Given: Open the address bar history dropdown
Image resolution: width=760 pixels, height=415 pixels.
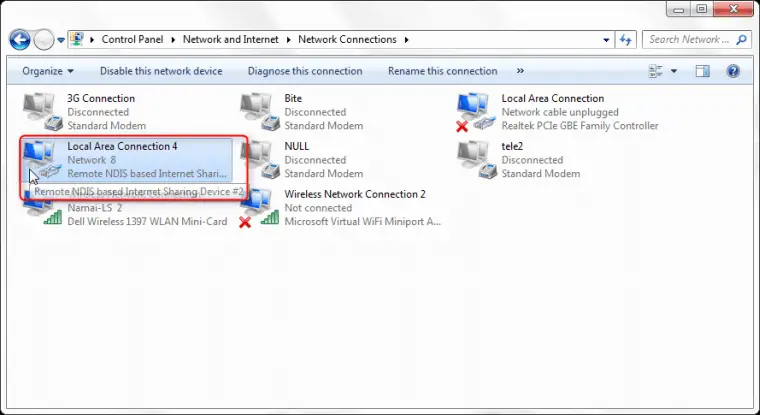Looking at the screenshot, I should pyautogui.click(x=606, y=40).
